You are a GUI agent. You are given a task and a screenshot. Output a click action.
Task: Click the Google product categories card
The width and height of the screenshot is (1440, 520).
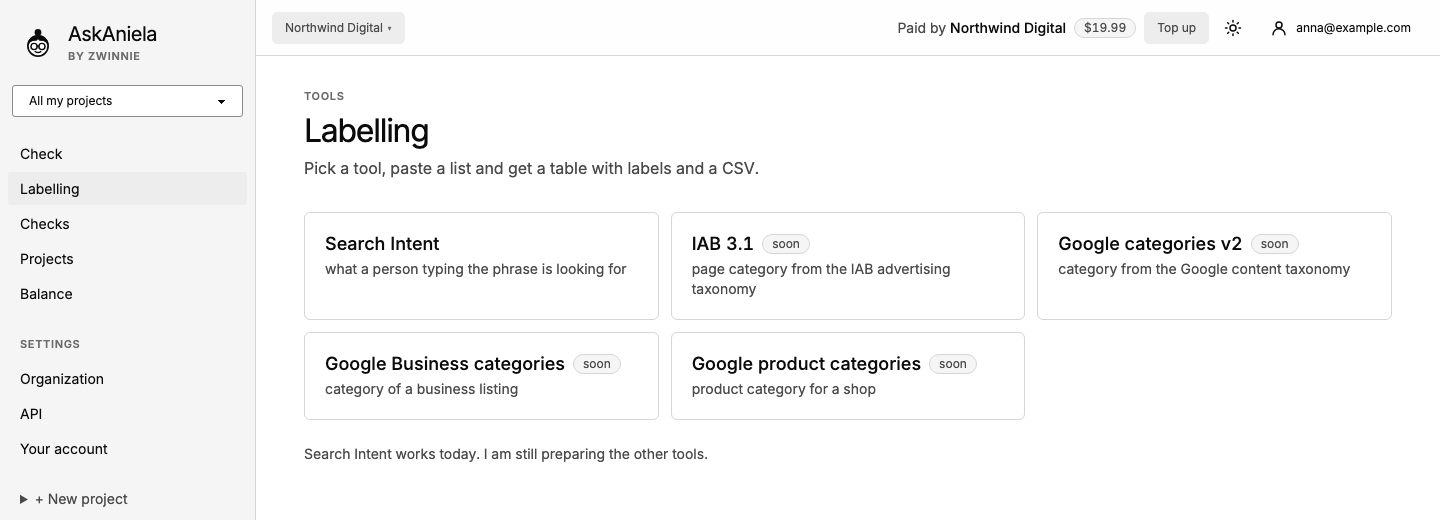click(848, 376)
